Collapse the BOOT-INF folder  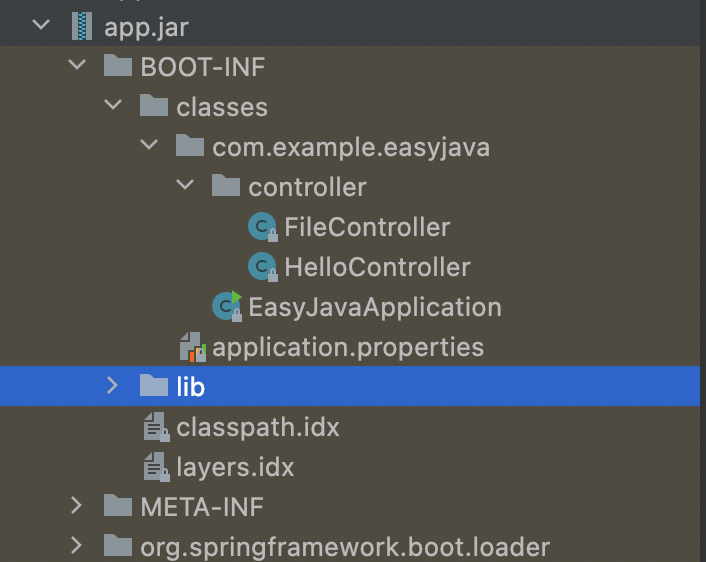click(x=77, y=67)
